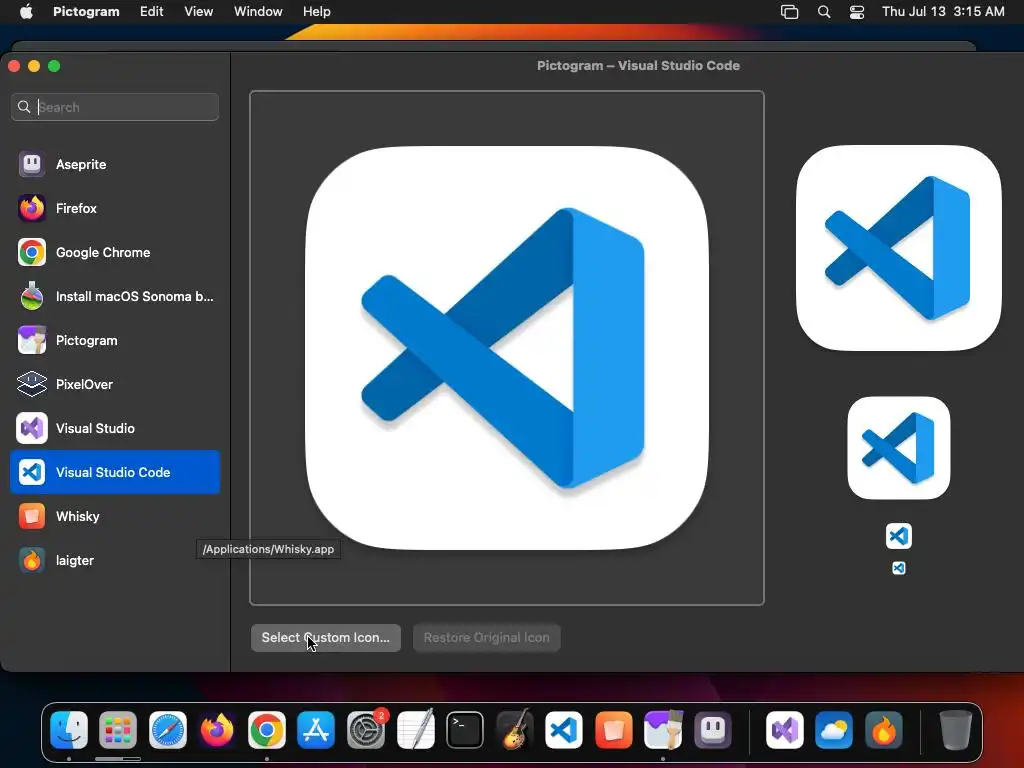
Task: Select the Pictogram app icon in sidebar
Action: pyautogui.click(x=31, y=340)
